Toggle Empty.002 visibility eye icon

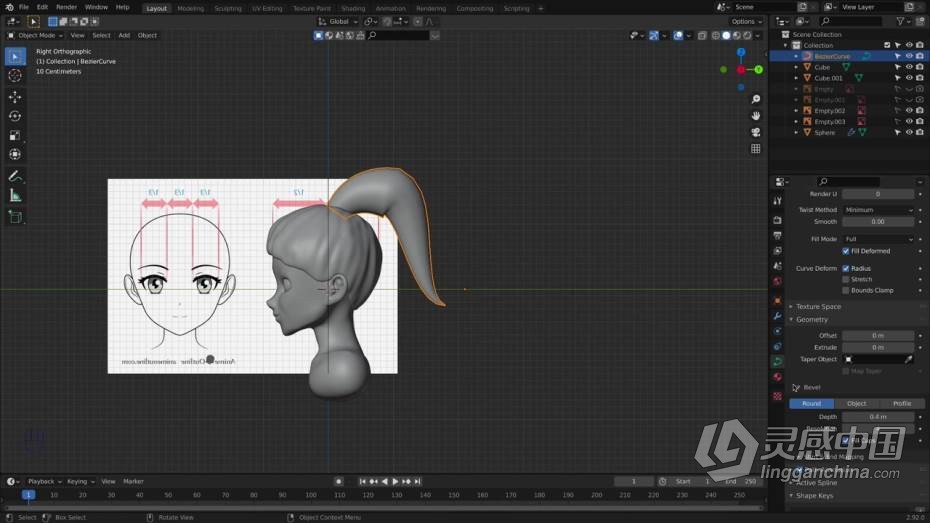tap(909, 111)
